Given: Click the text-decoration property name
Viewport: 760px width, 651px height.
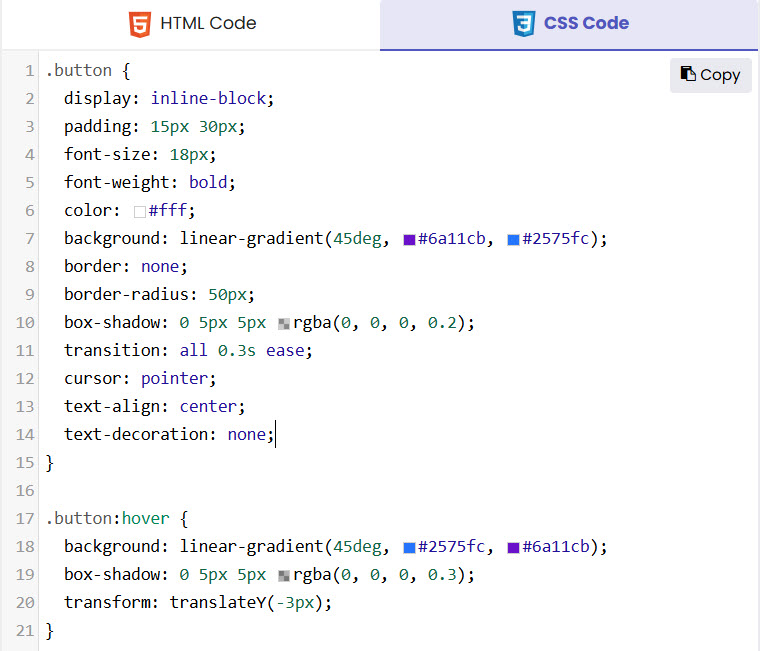Looking at the screenshot, I should pyautogui.click(x=136, y=435).
